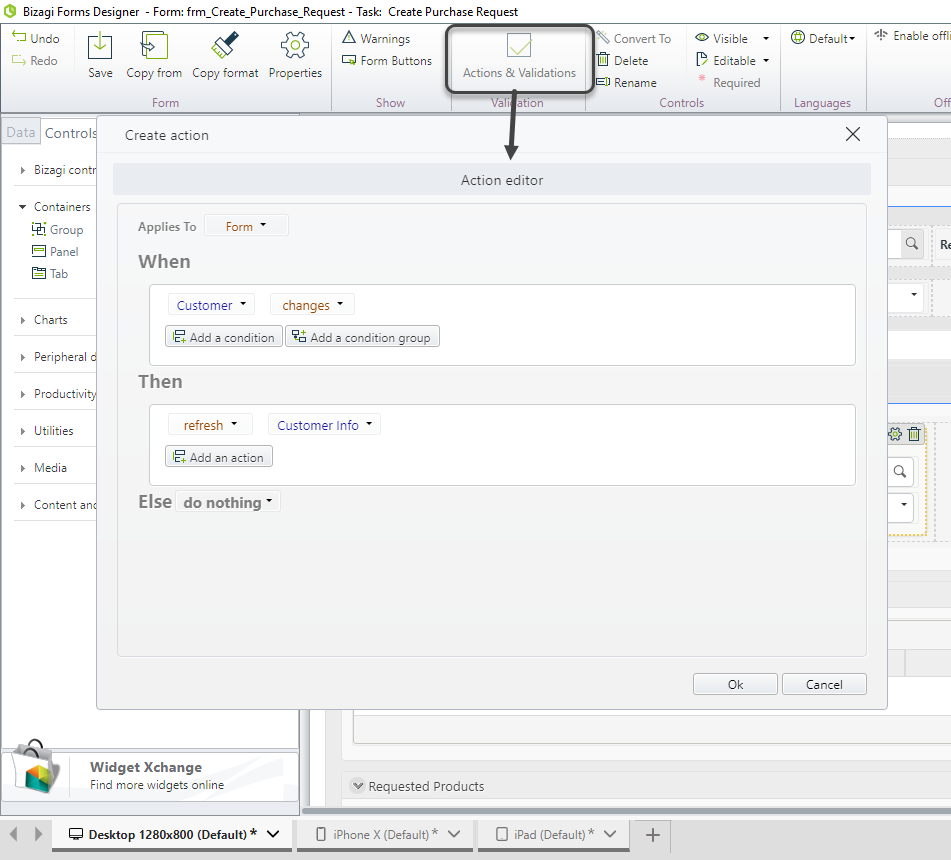Open the changes operator dropdown
Viewport: 951px width, 860px height.
[312, 304]
